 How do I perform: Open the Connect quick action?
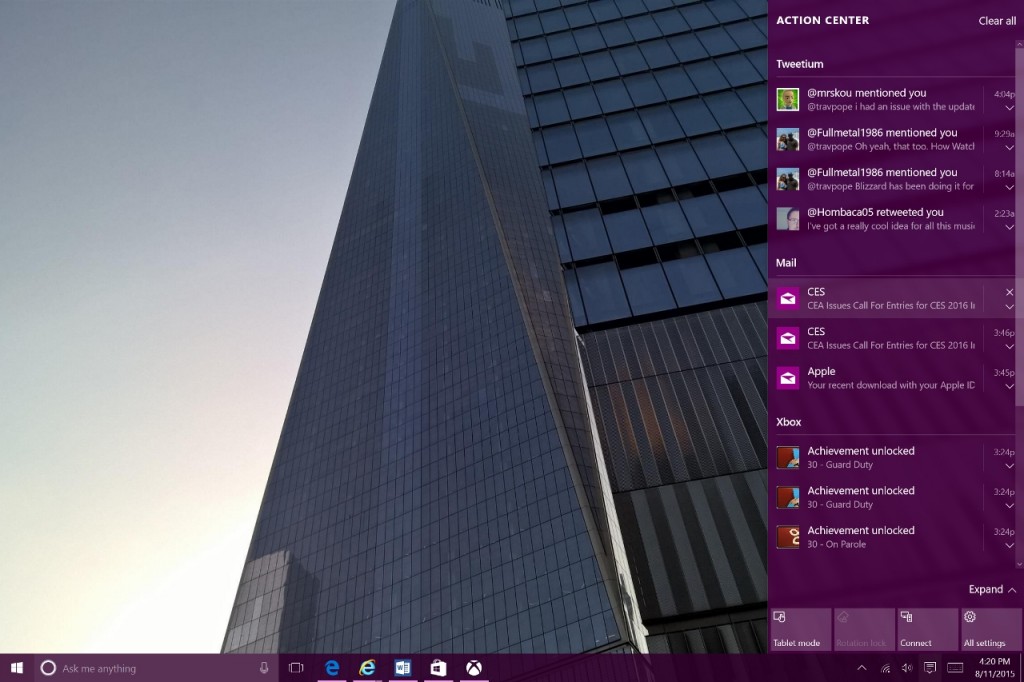pos(926,628)
